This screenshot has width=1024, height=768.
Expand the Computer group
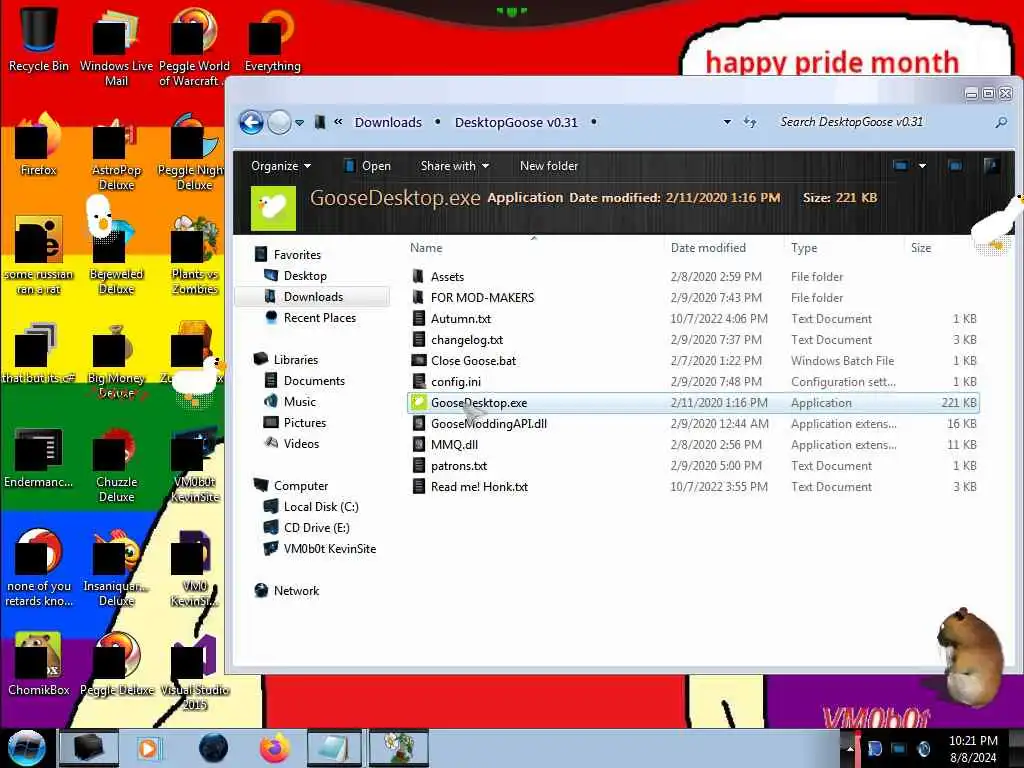click(x=300, y=486)
